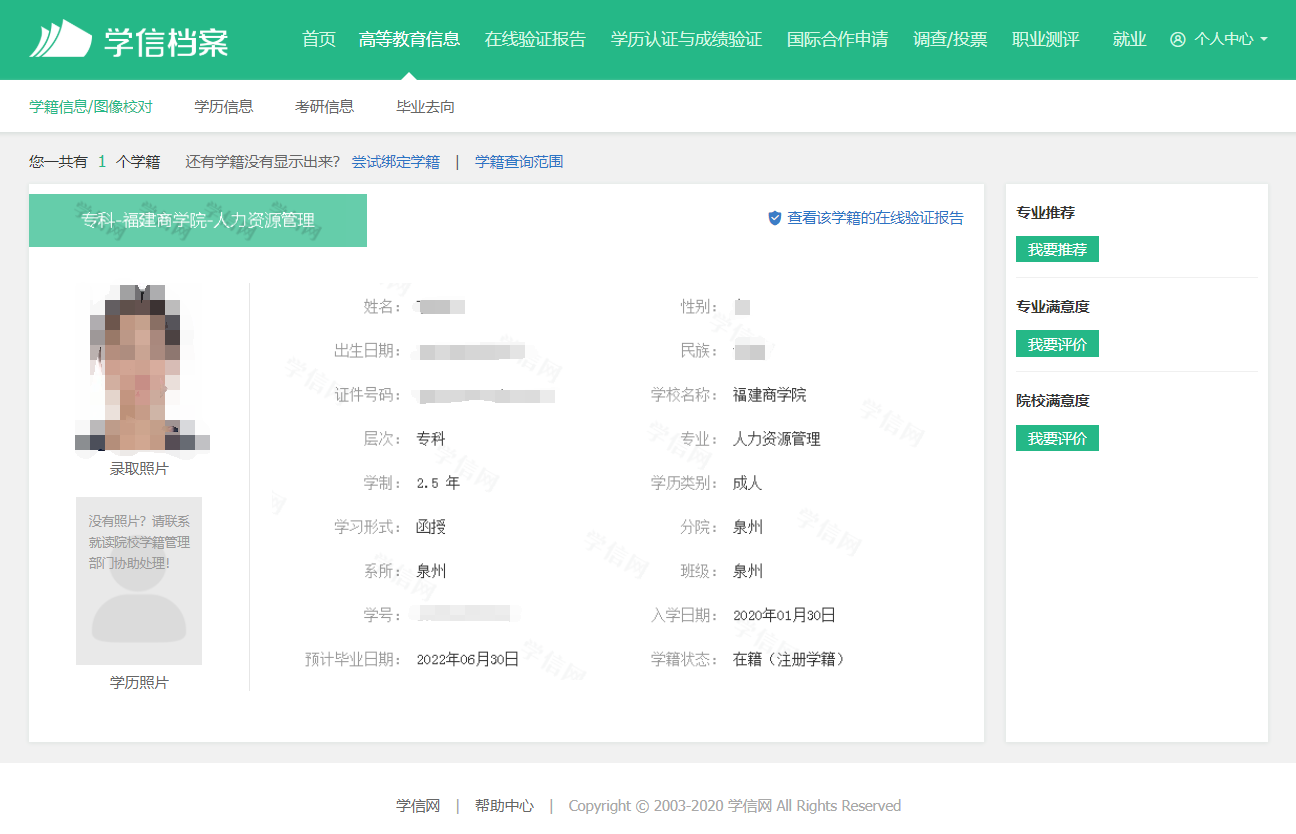
Task: Click the 录取照片 student photo
Action: 141,368
